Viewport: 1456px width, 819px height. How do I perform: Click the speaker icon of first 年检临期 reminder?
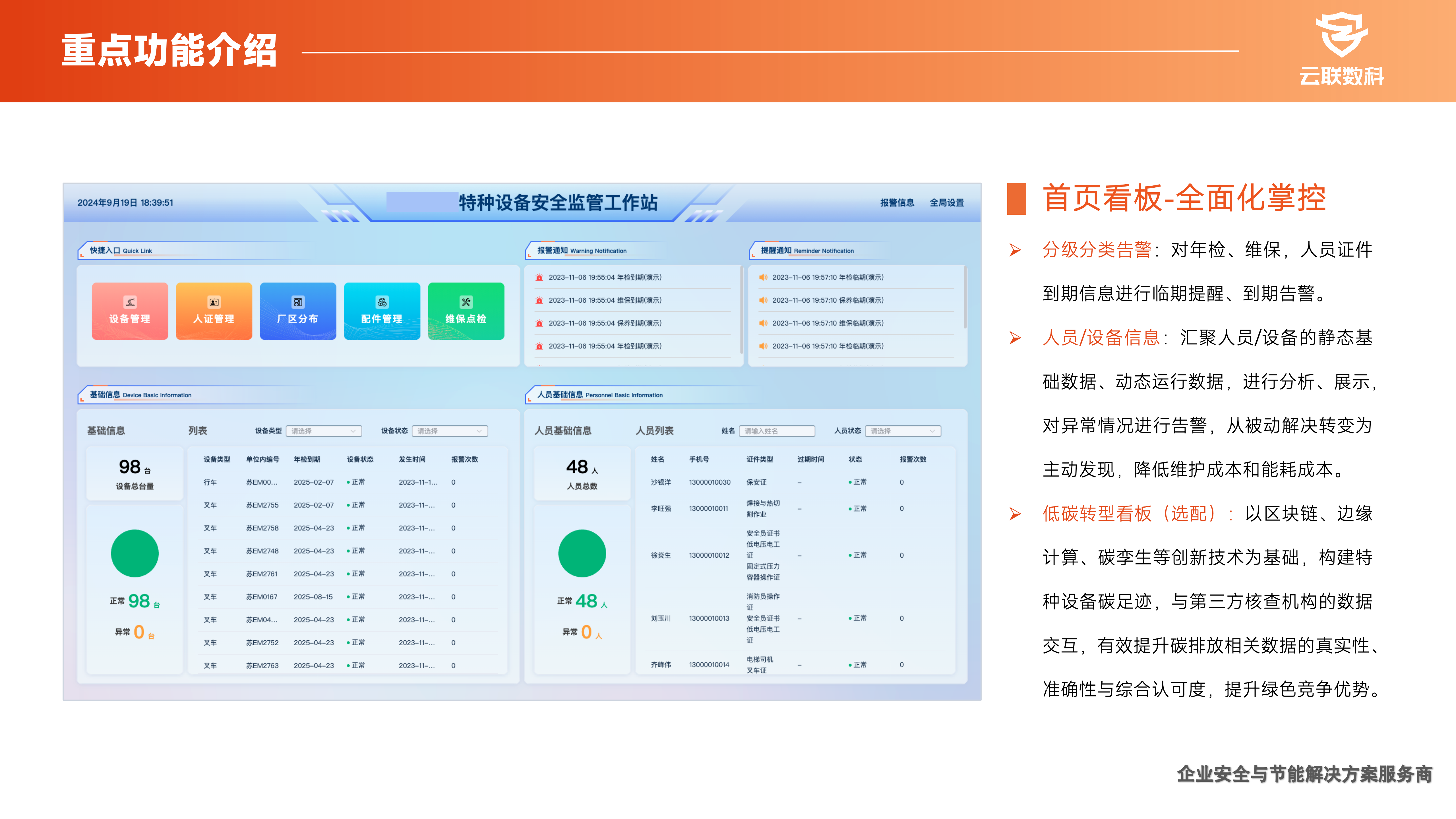click(x=762, y=278)
